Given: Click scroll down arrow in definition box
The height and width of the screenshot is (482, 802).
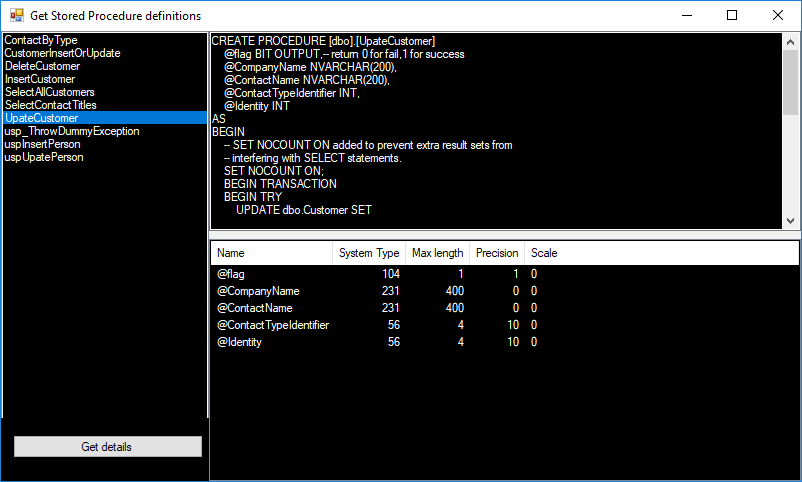Looking at the screenshot, I should [790, 221].
